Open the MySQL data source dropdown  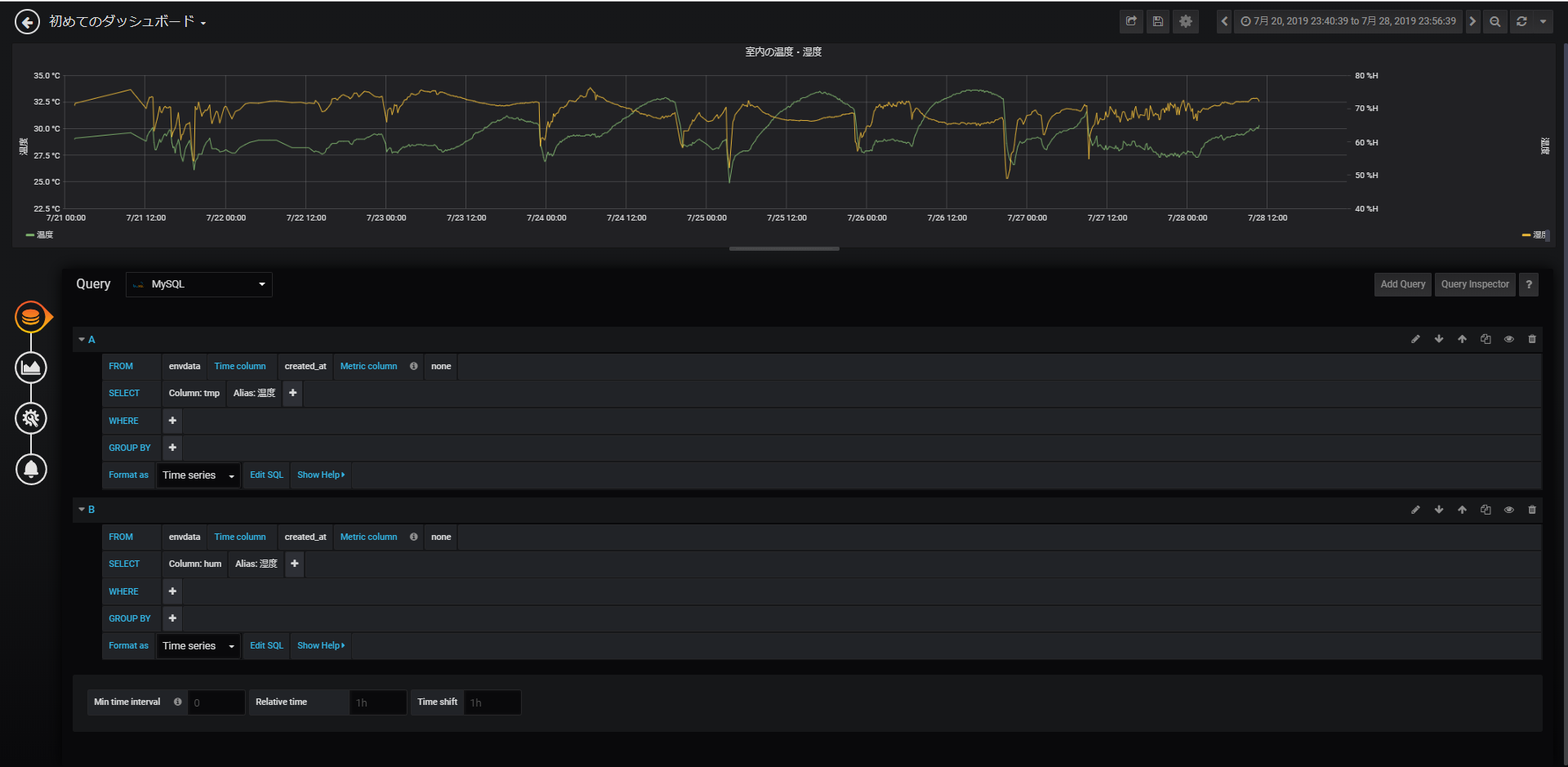coord(199,284)
